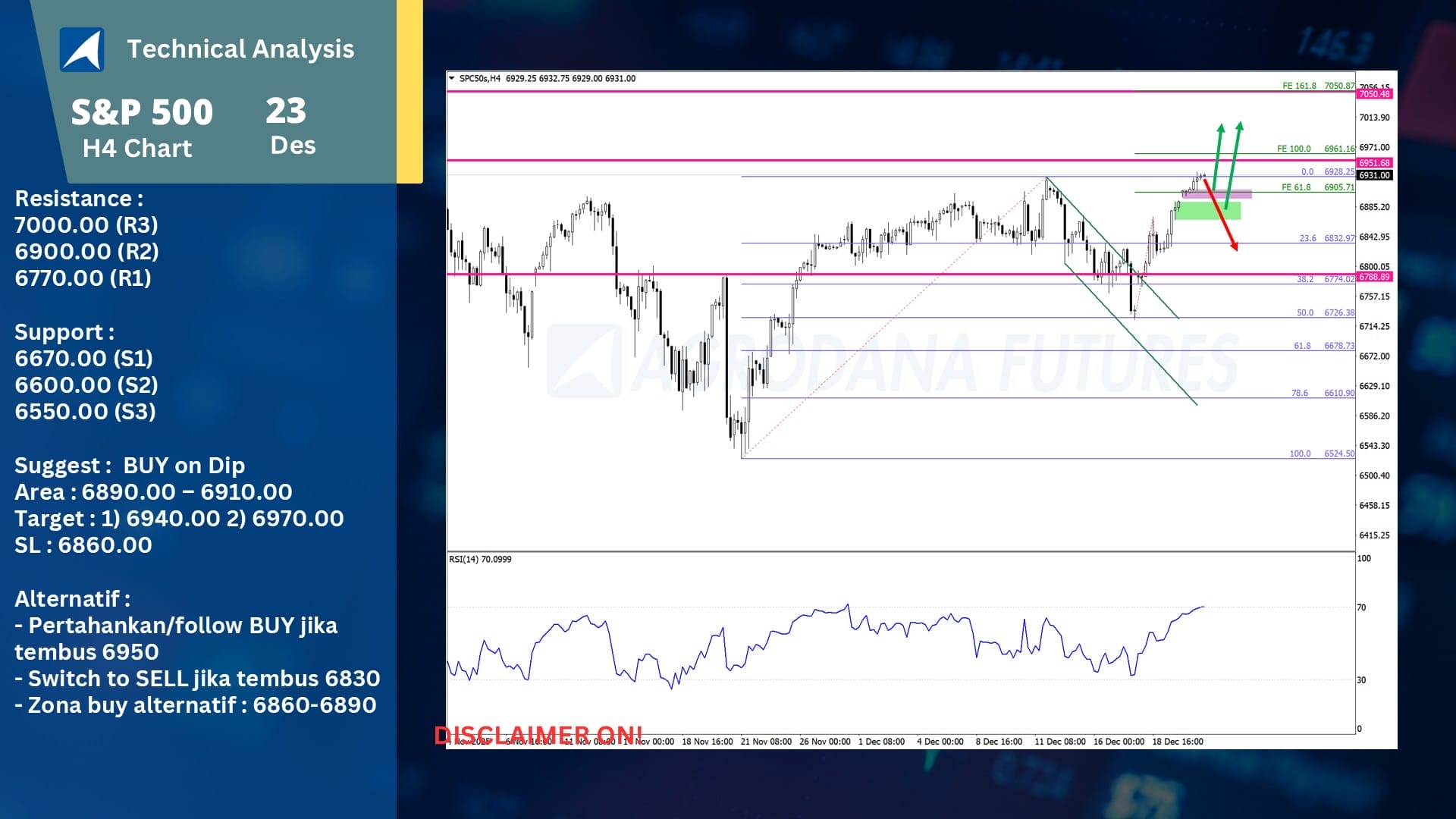The height and width of the screenshot is (819, 1456).
Task: Select the pink 6951.68 price tag
Action: tap(1374, 163)
